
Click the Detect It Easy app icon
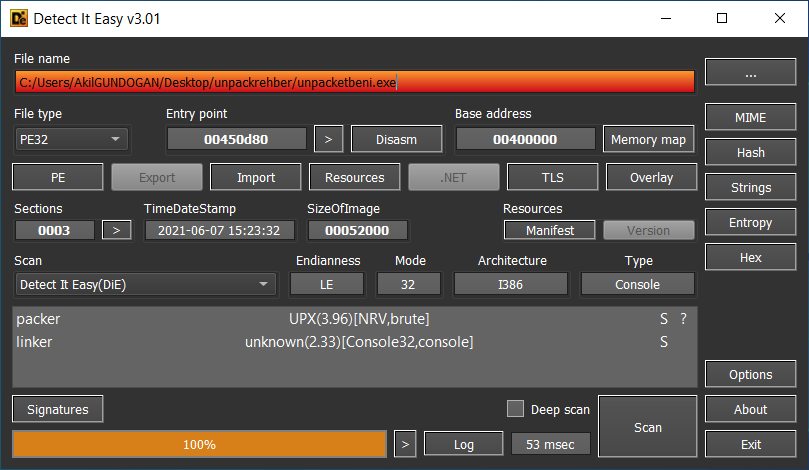19,19
